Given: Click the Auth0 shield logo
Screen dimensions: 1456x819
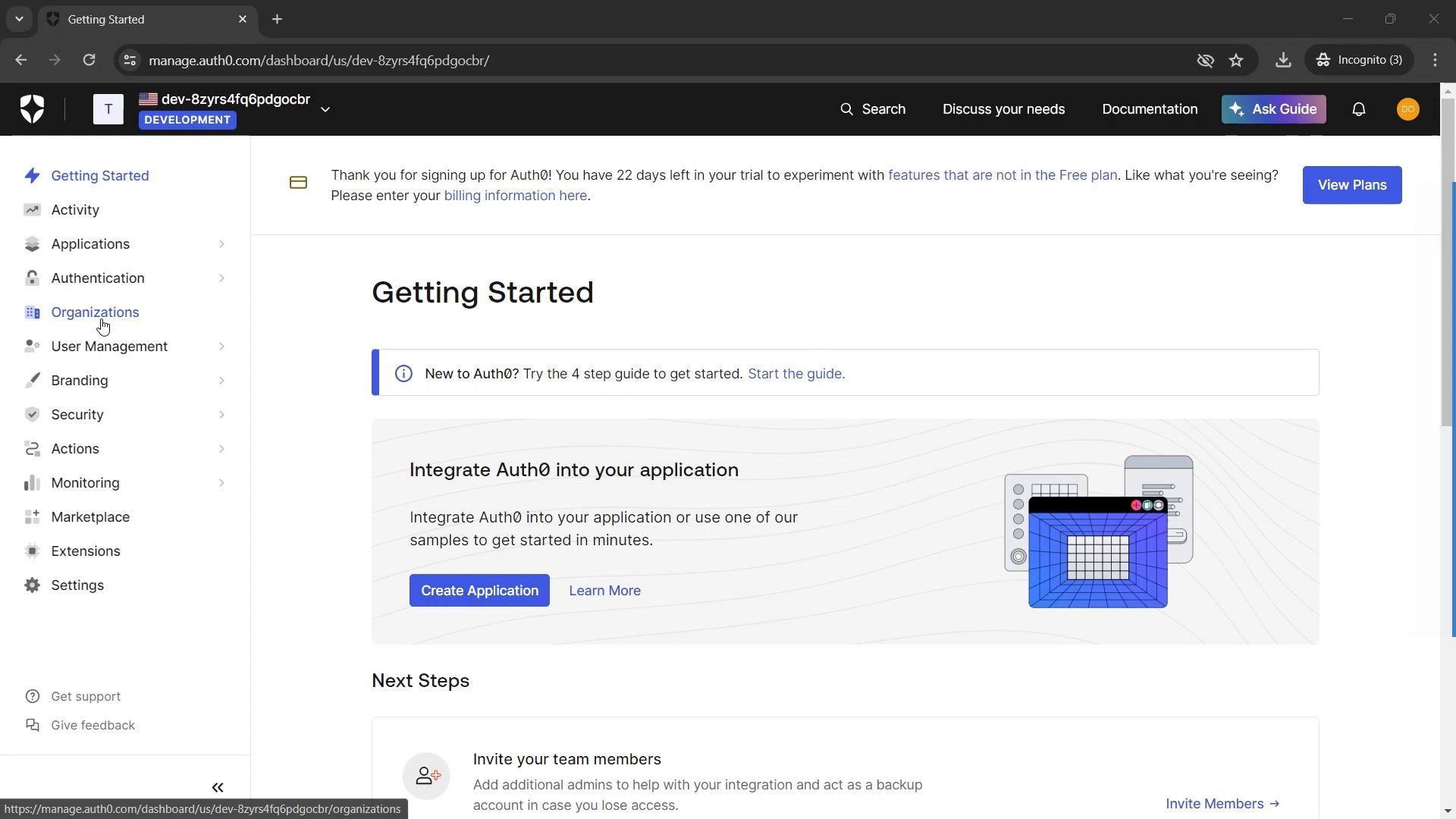Looking at the screenshot, I should pos(32,109).
